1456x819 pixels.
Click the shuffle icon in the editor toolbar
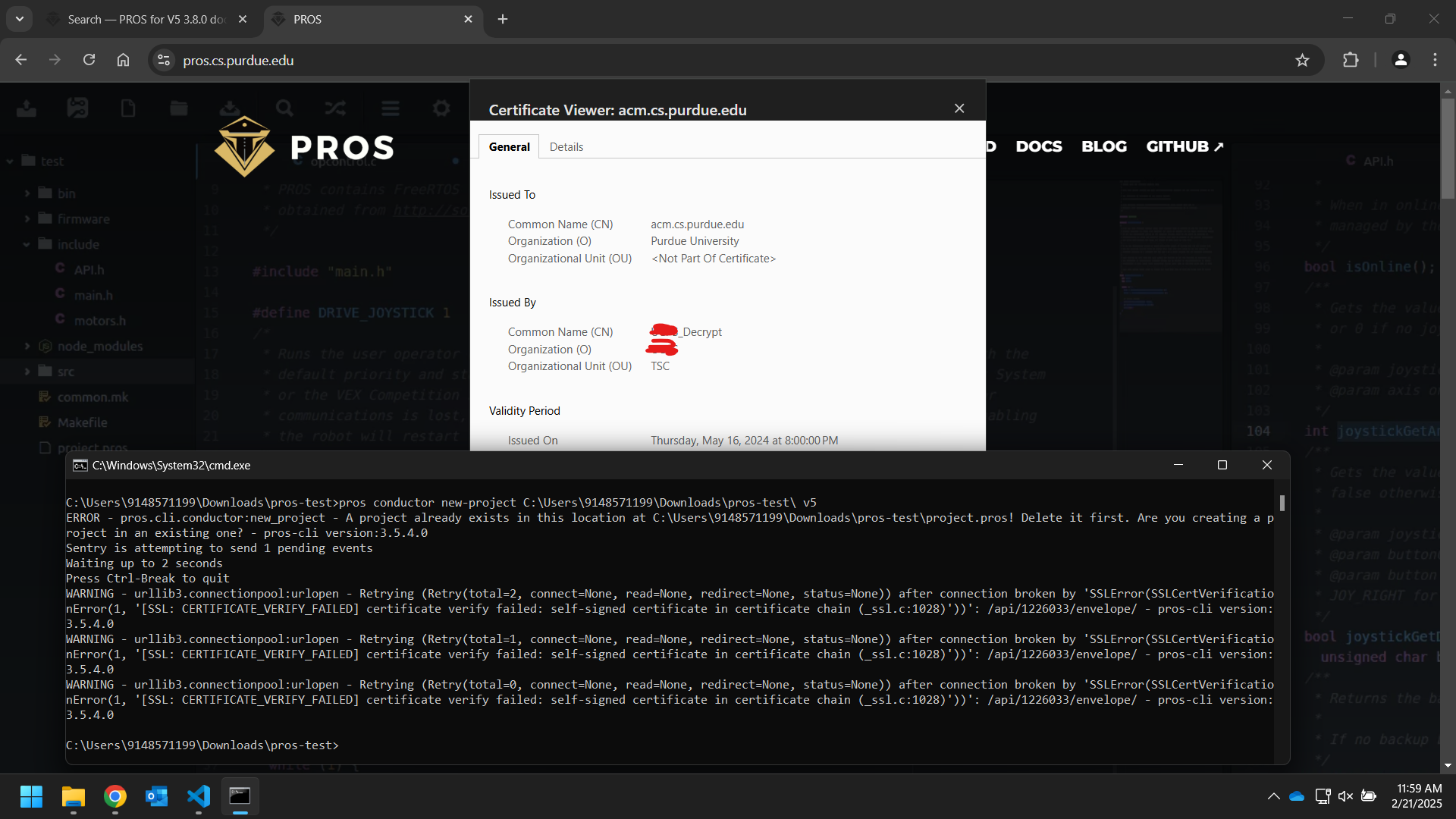tap(334, 108)
